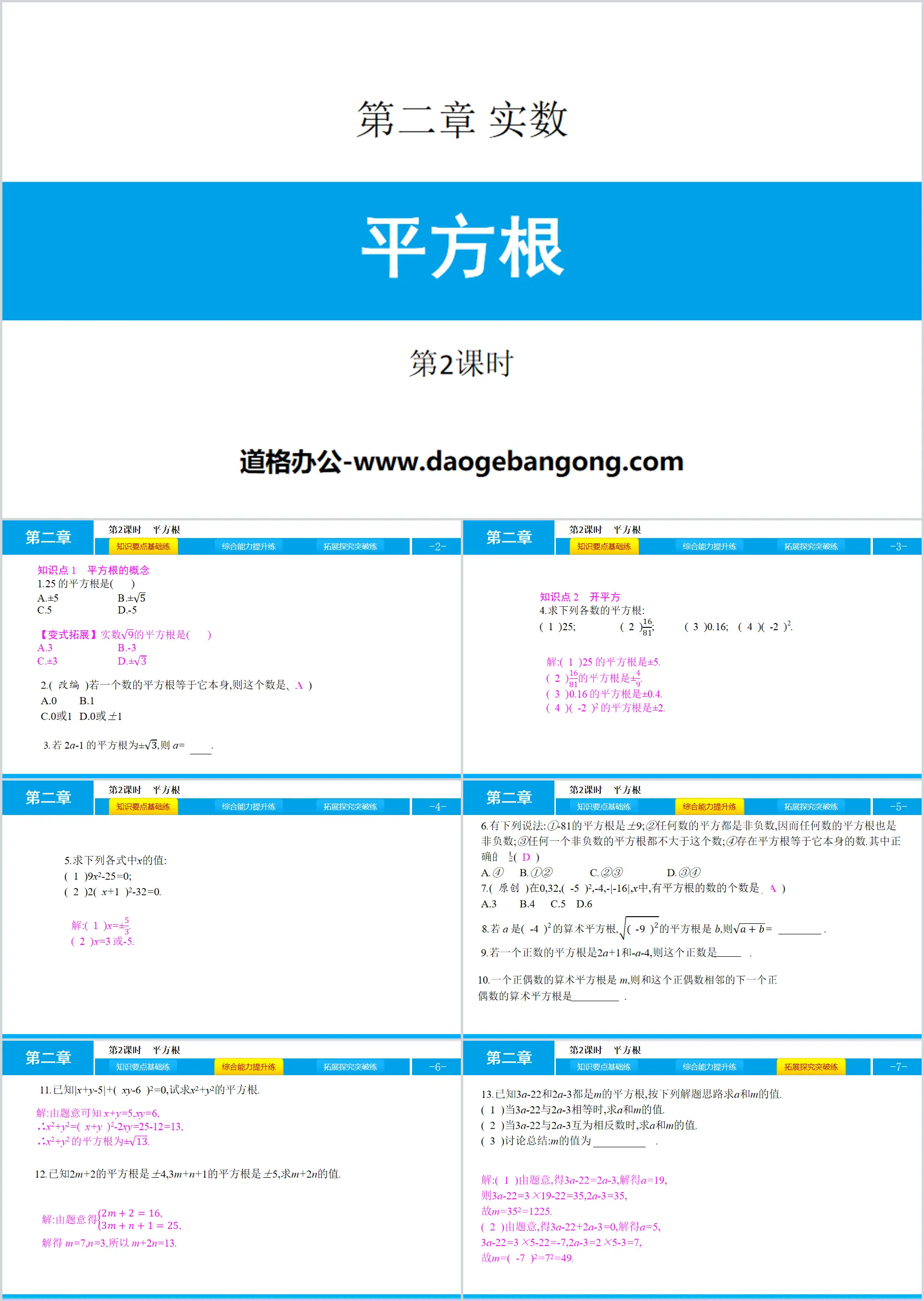This screenshot has height=1301, width=924.
Task: Select 综合能力提升练 tab on slide -2-
Action: [x=249, y=547]
